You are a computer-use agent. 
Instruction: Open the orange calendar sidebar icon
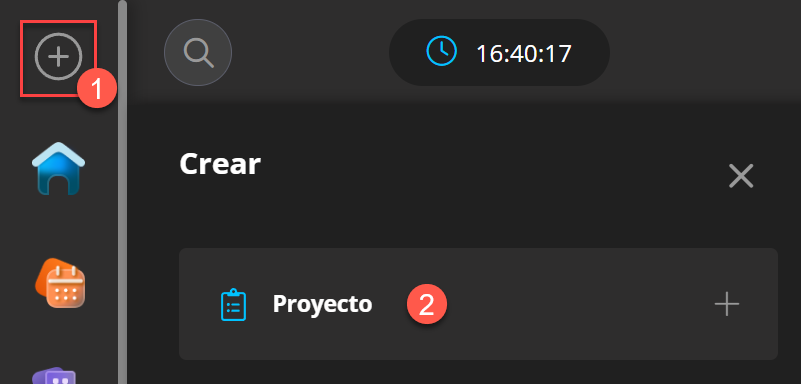pyautogui.click(x=60, y=282)
